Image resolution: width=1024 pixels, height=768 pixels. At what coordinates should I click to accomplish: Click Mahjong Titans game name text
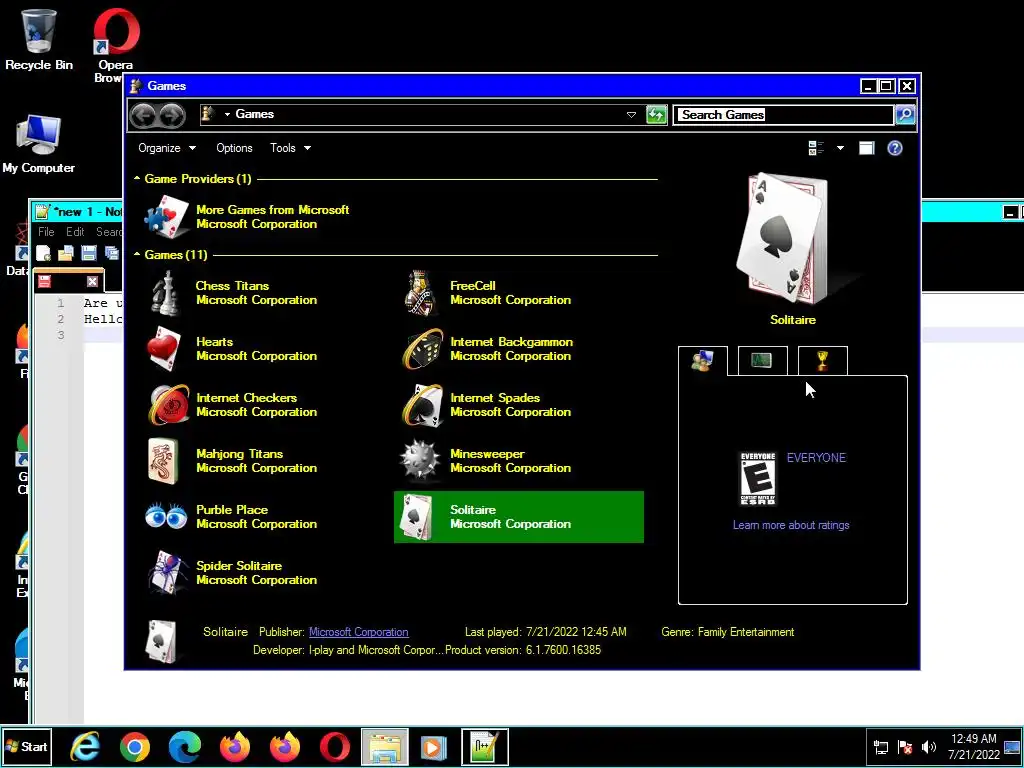tap(239, 454)
